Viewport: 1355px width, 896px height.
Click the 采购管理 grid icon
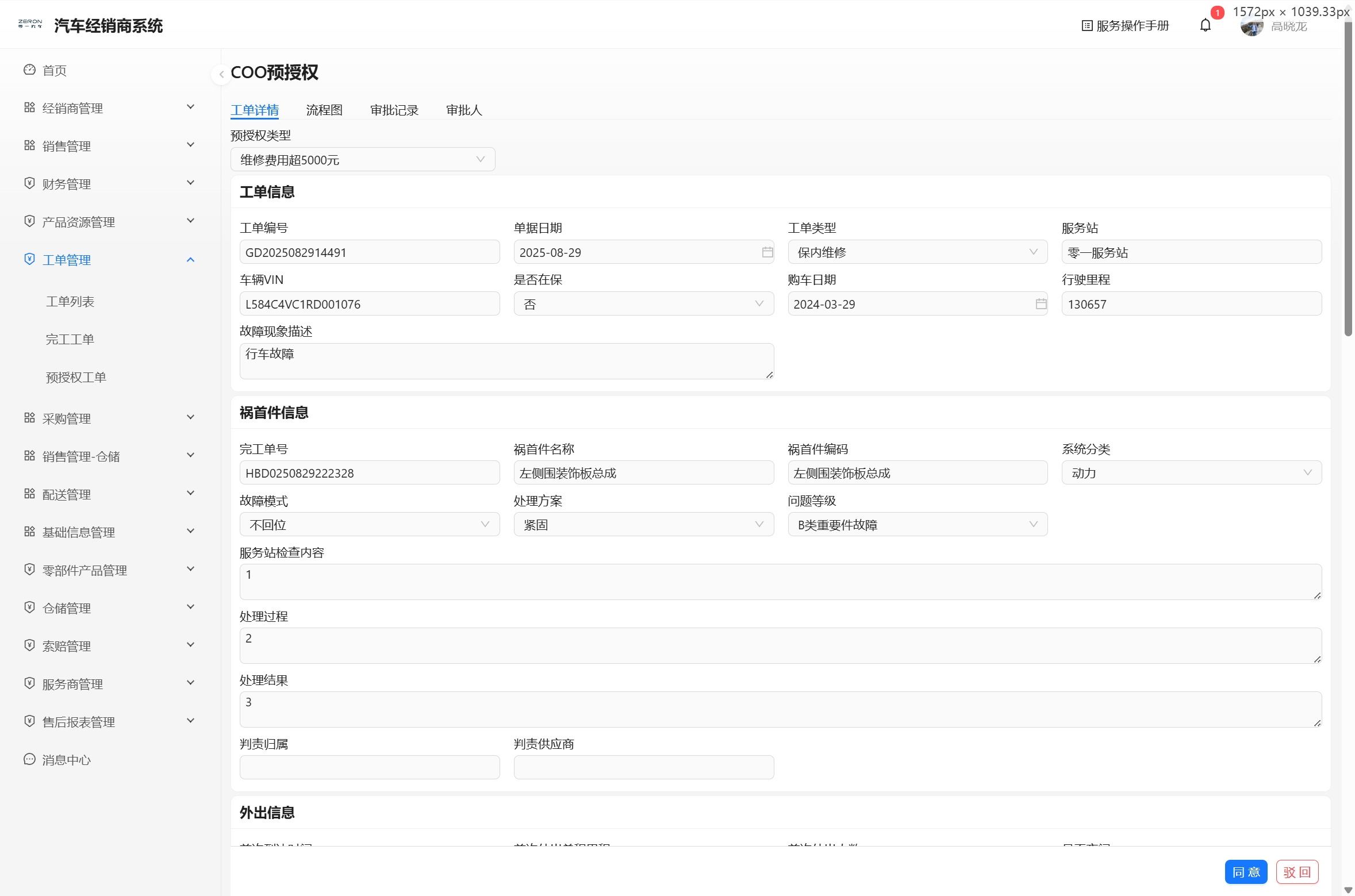pos(30,418)
